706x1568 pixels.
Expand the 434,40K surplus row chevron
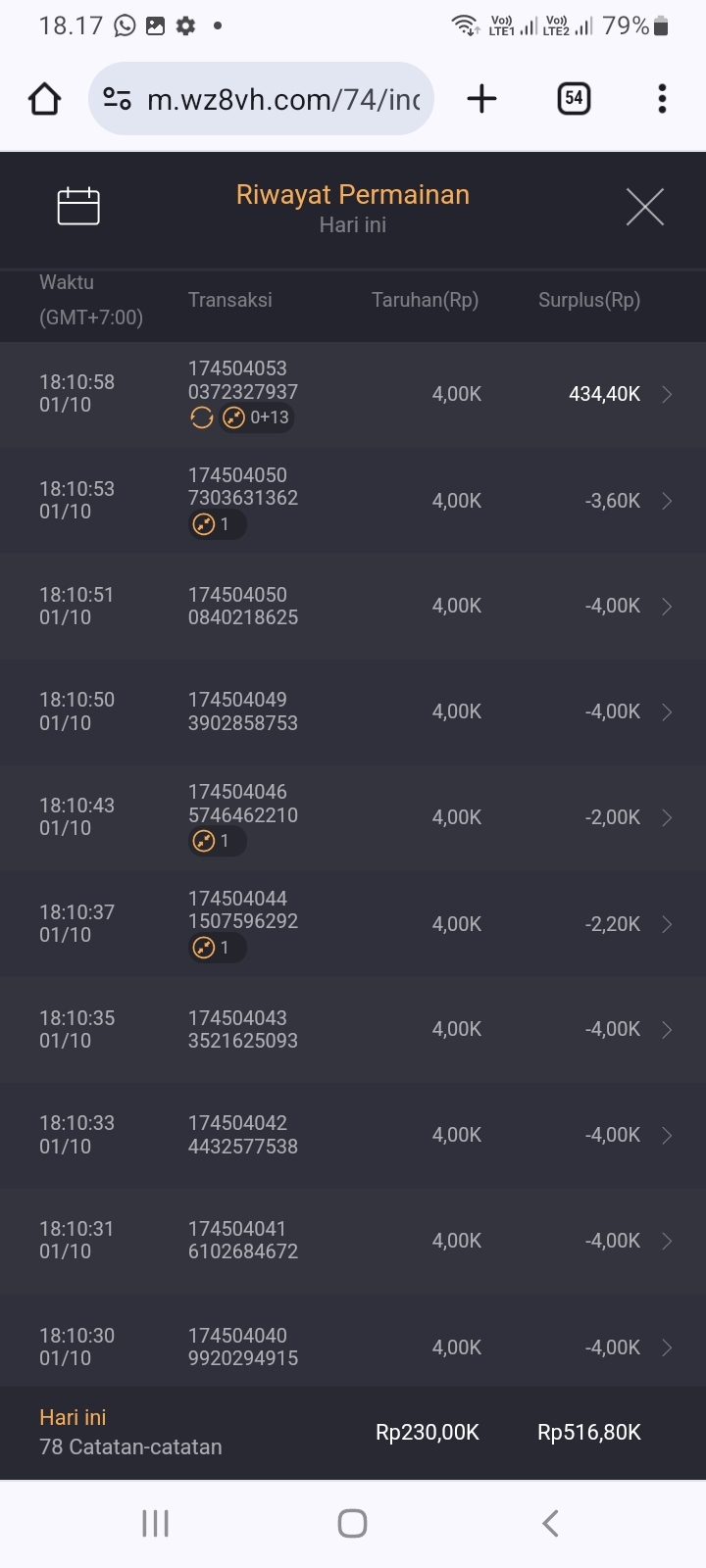[667, 394]
